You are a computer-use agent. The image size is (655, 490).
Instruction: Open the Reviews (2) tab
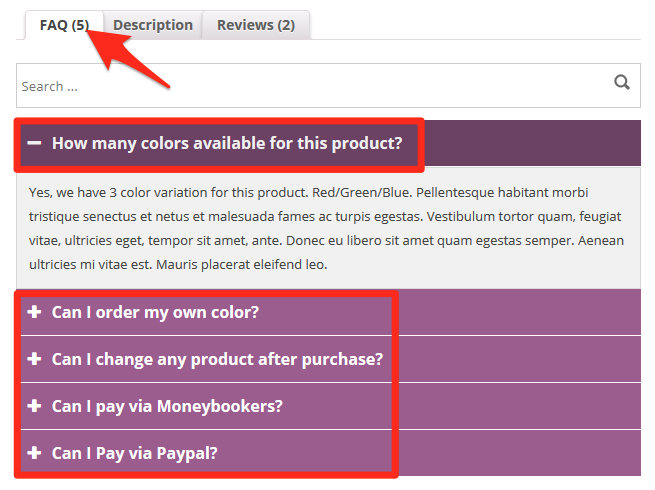pyautogui.click(x=256, y=25)
